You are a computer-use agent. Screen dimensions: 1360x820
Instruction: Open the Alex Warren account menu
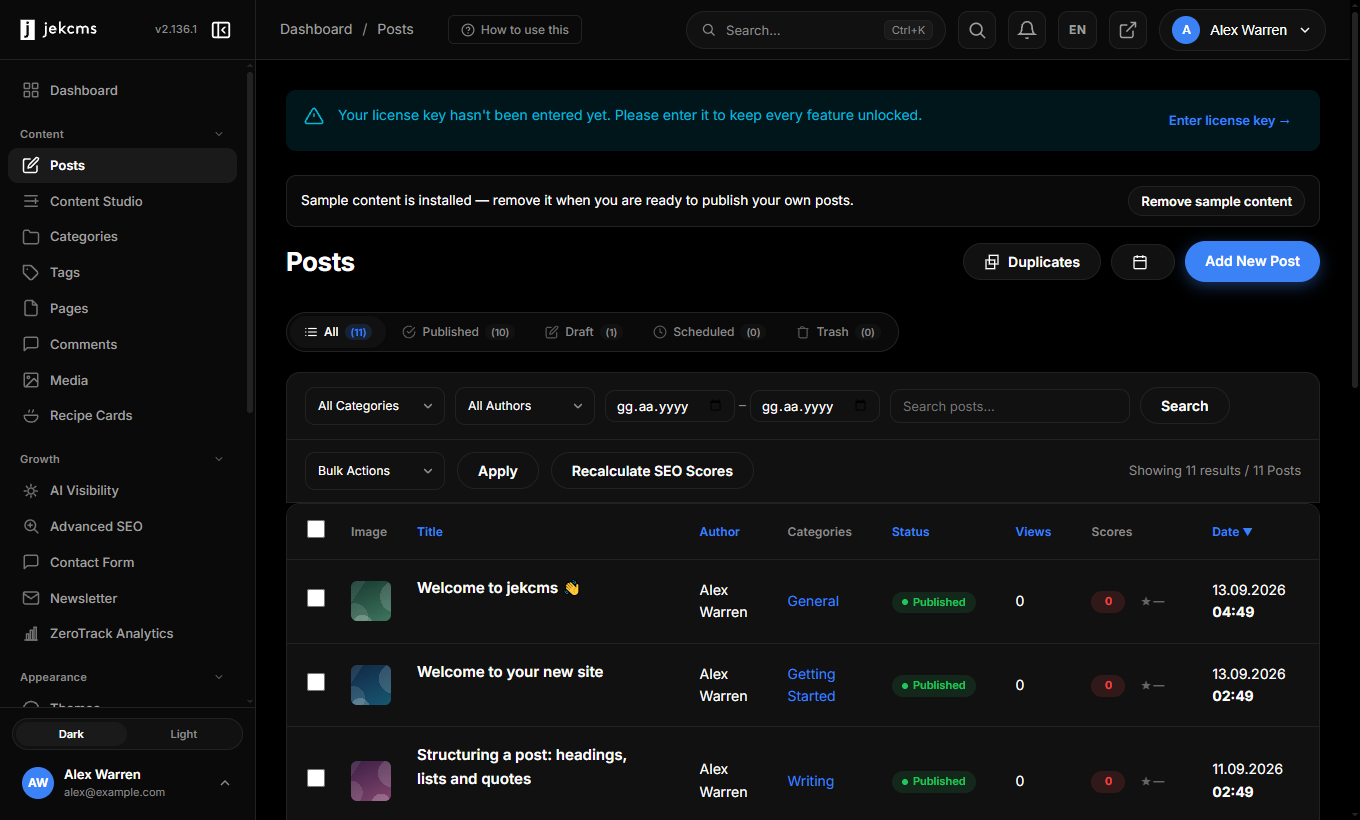pos(1242,30)
